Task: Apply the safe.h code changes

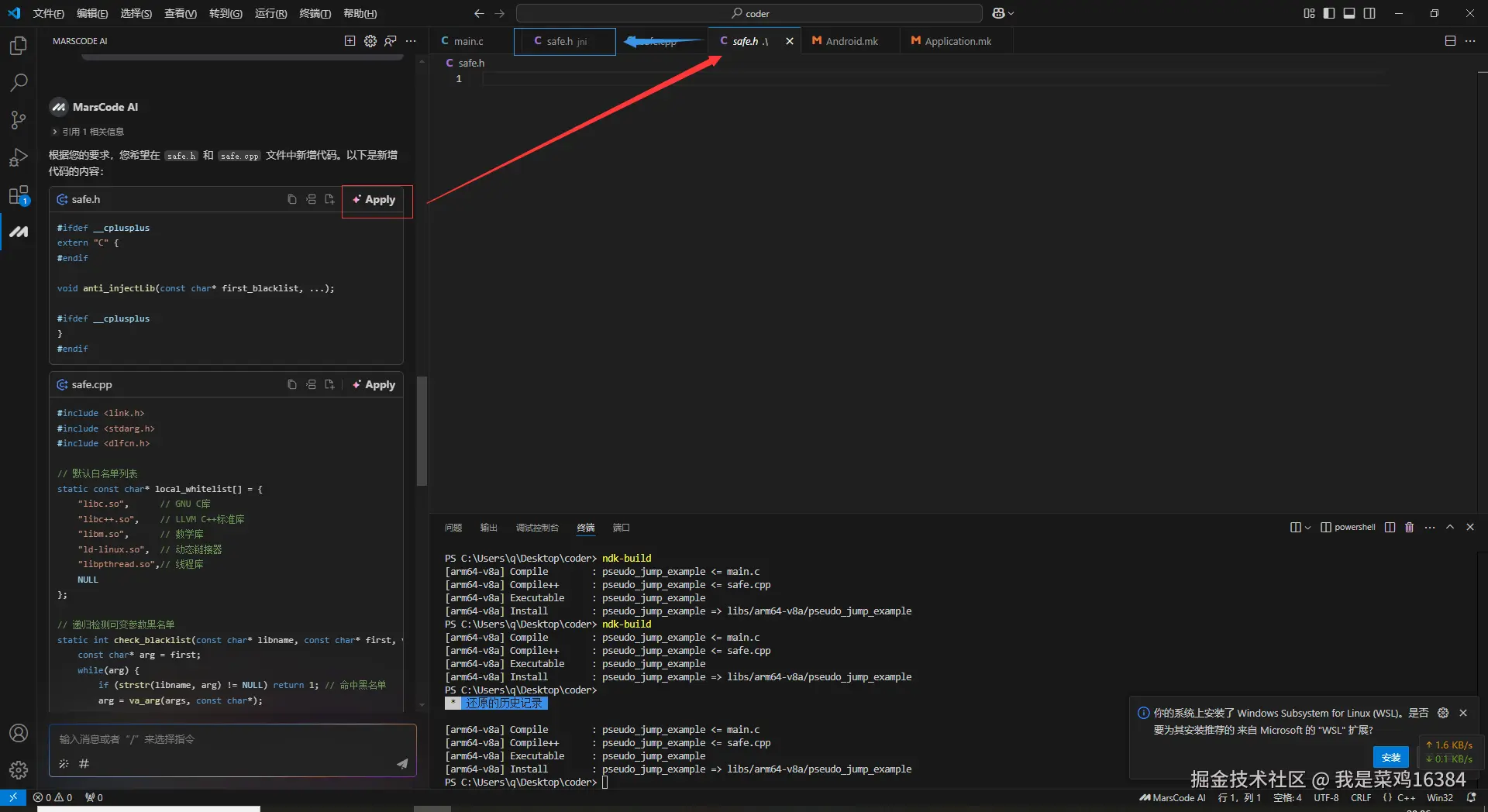Action: point(374,199)
